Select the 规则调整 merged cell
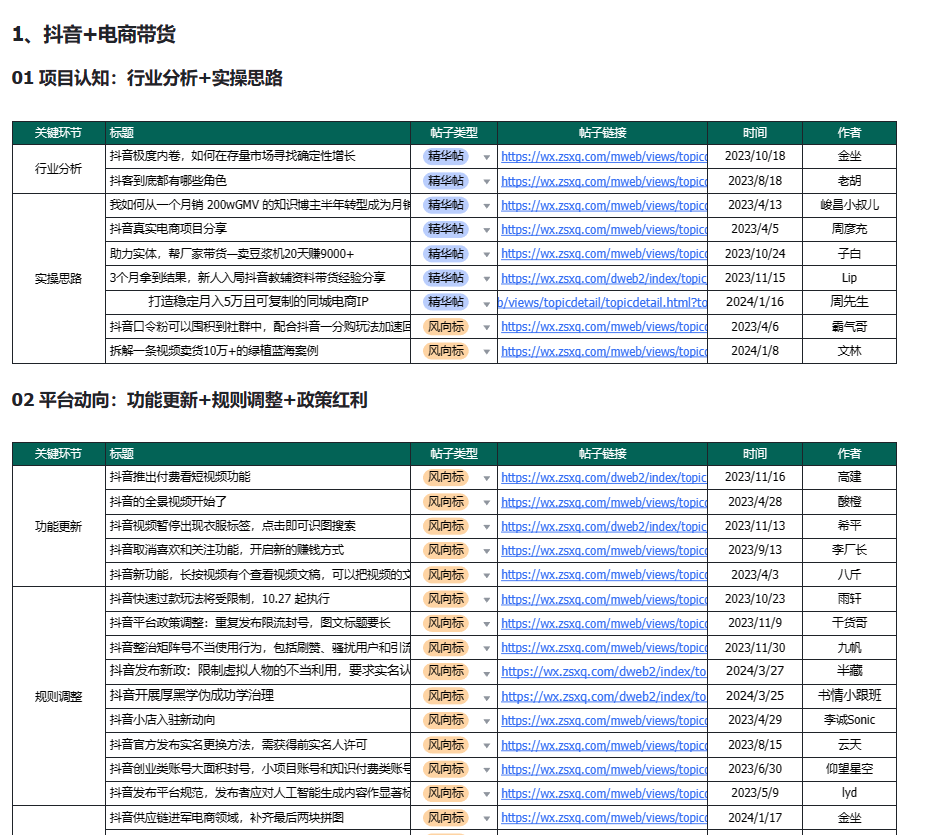 tap(58, 697)
